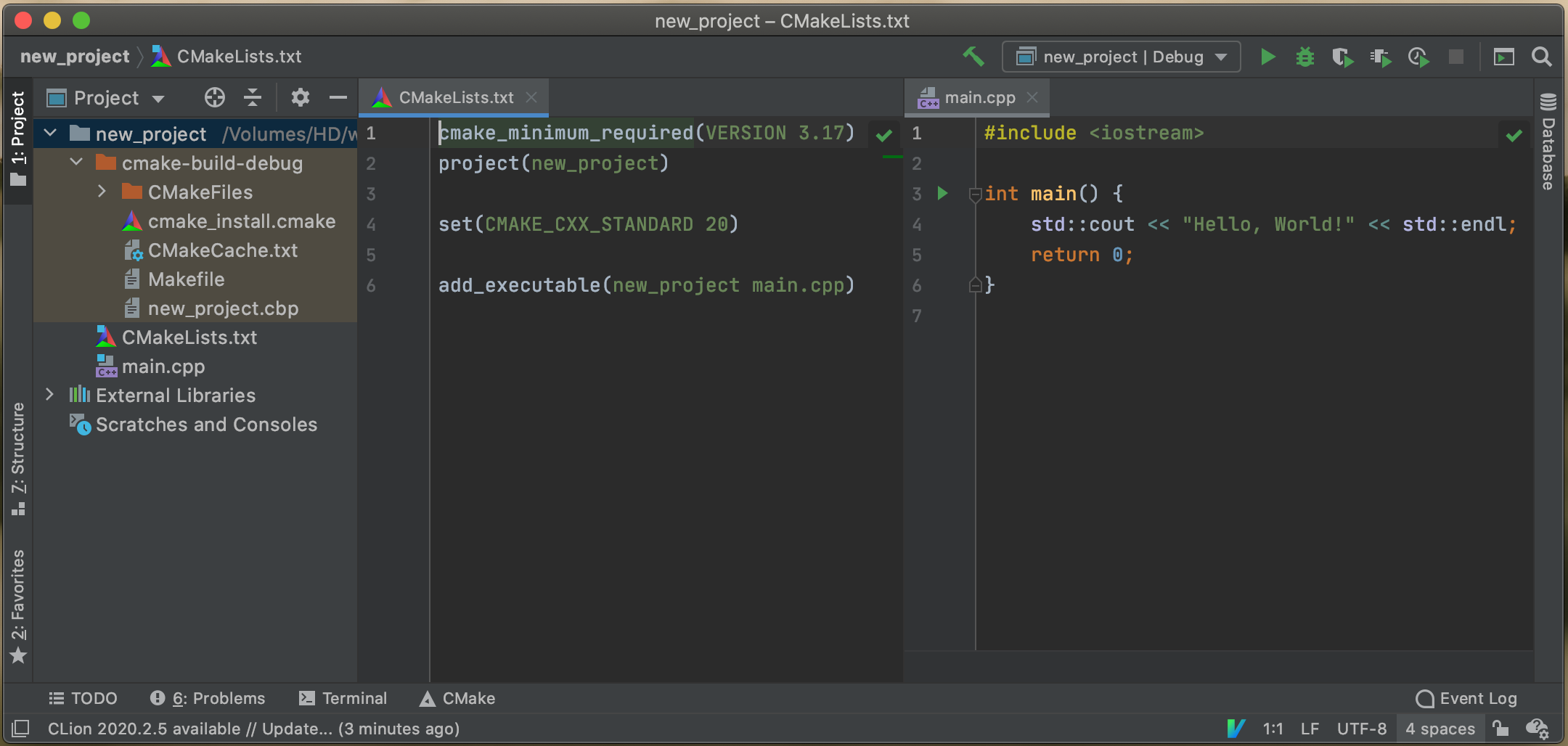Click the Search Everywhere magnifier
Screen dimensions: 1568x746
1541,57
